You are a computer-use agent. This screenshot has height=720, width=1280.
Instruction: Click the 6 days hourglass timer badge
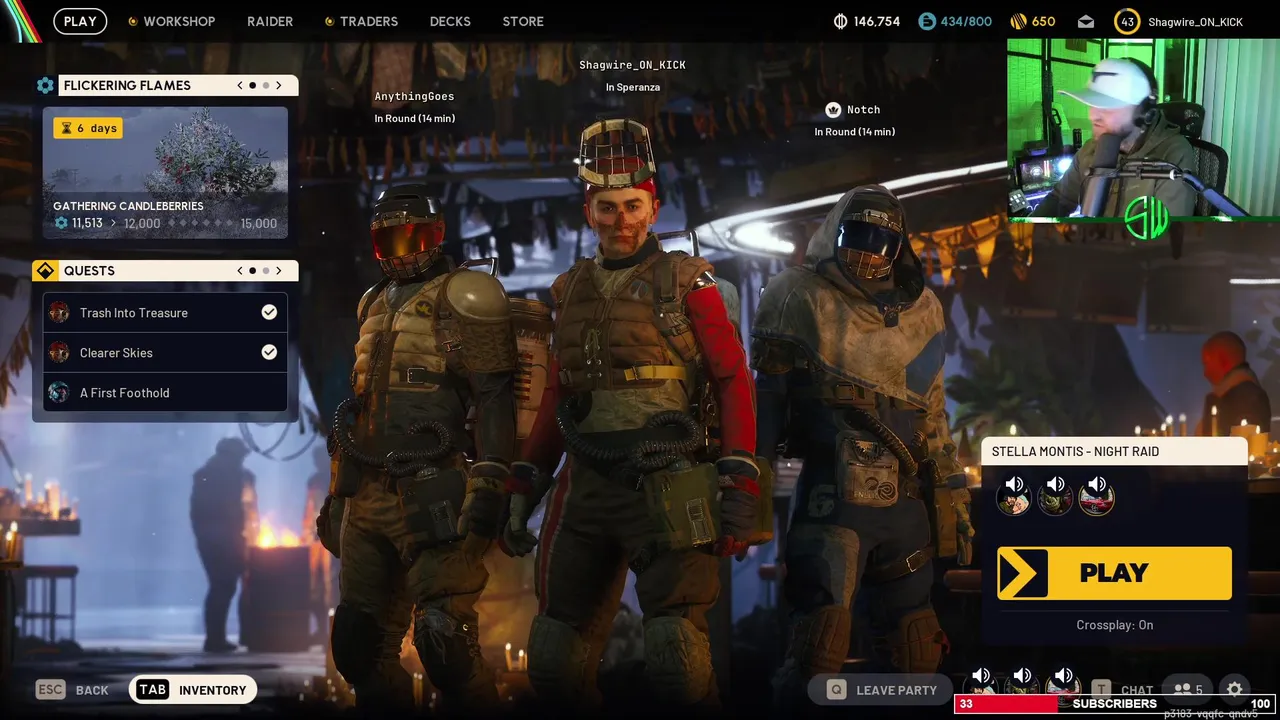(88, 128)
